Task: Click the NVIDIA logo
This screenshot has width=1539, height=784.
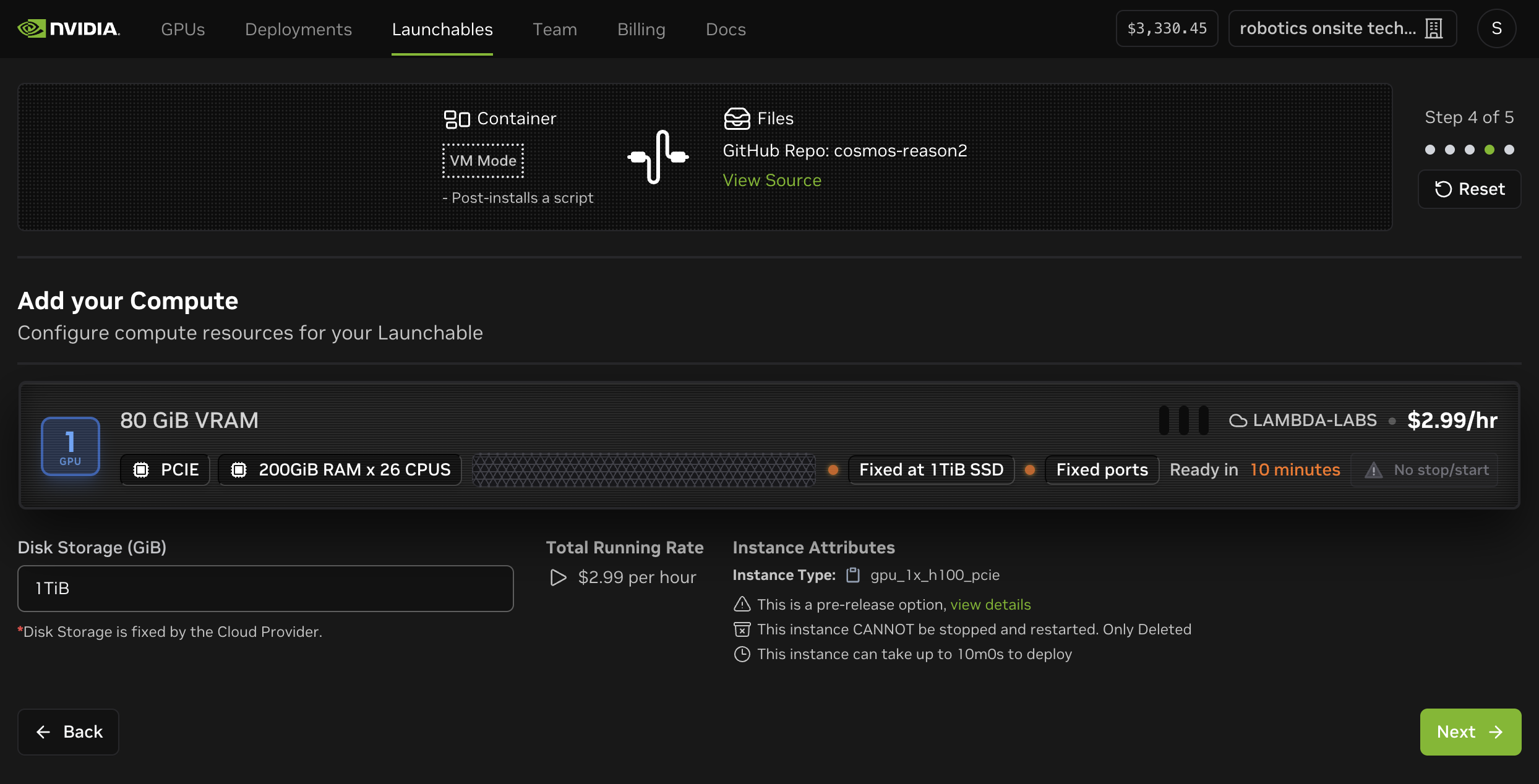Action: [x=68, y=28]
